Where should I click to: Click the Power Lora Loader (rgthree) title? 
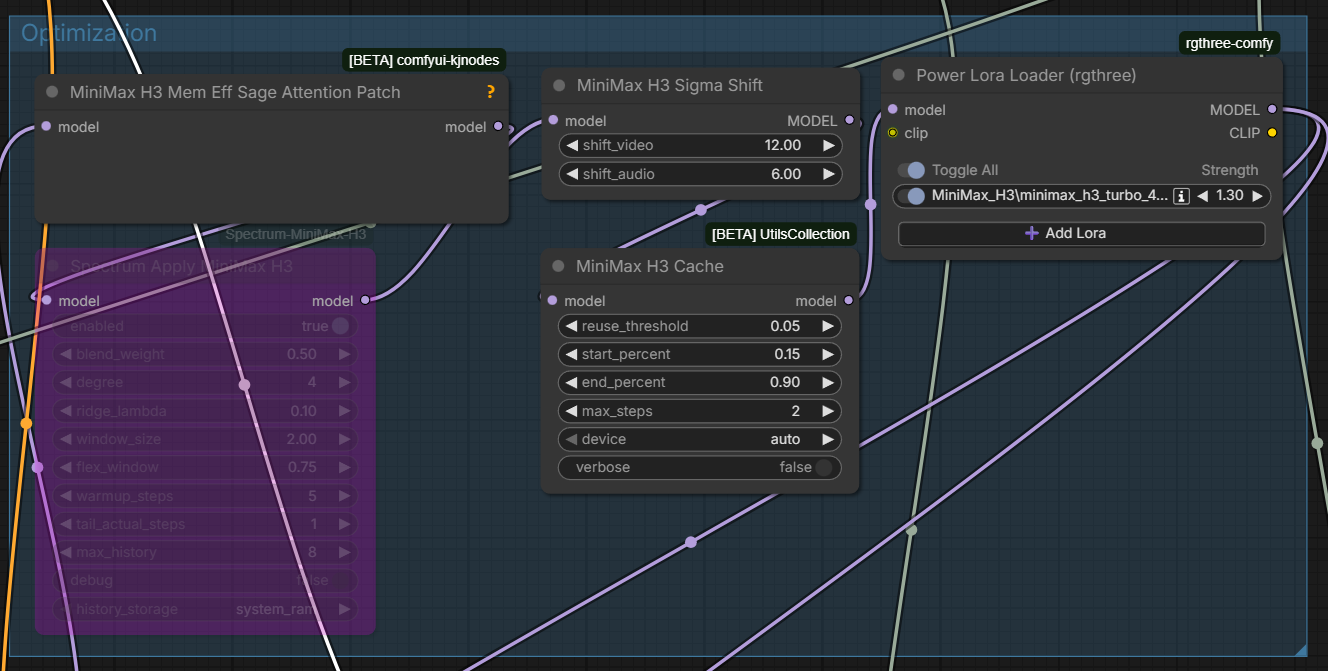click(x=1026, y=75)
